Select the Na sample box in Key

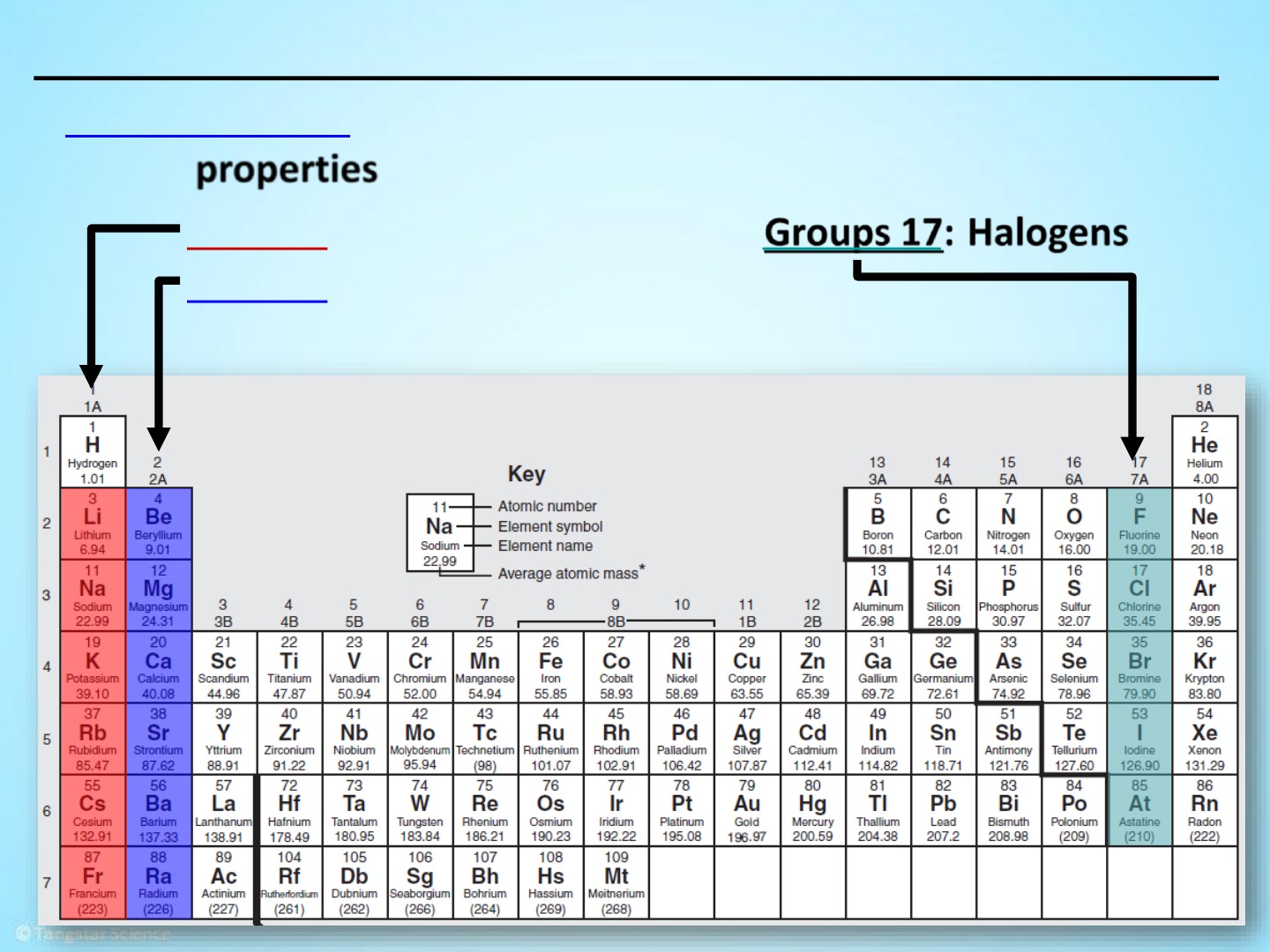click(x=440, y=532)
